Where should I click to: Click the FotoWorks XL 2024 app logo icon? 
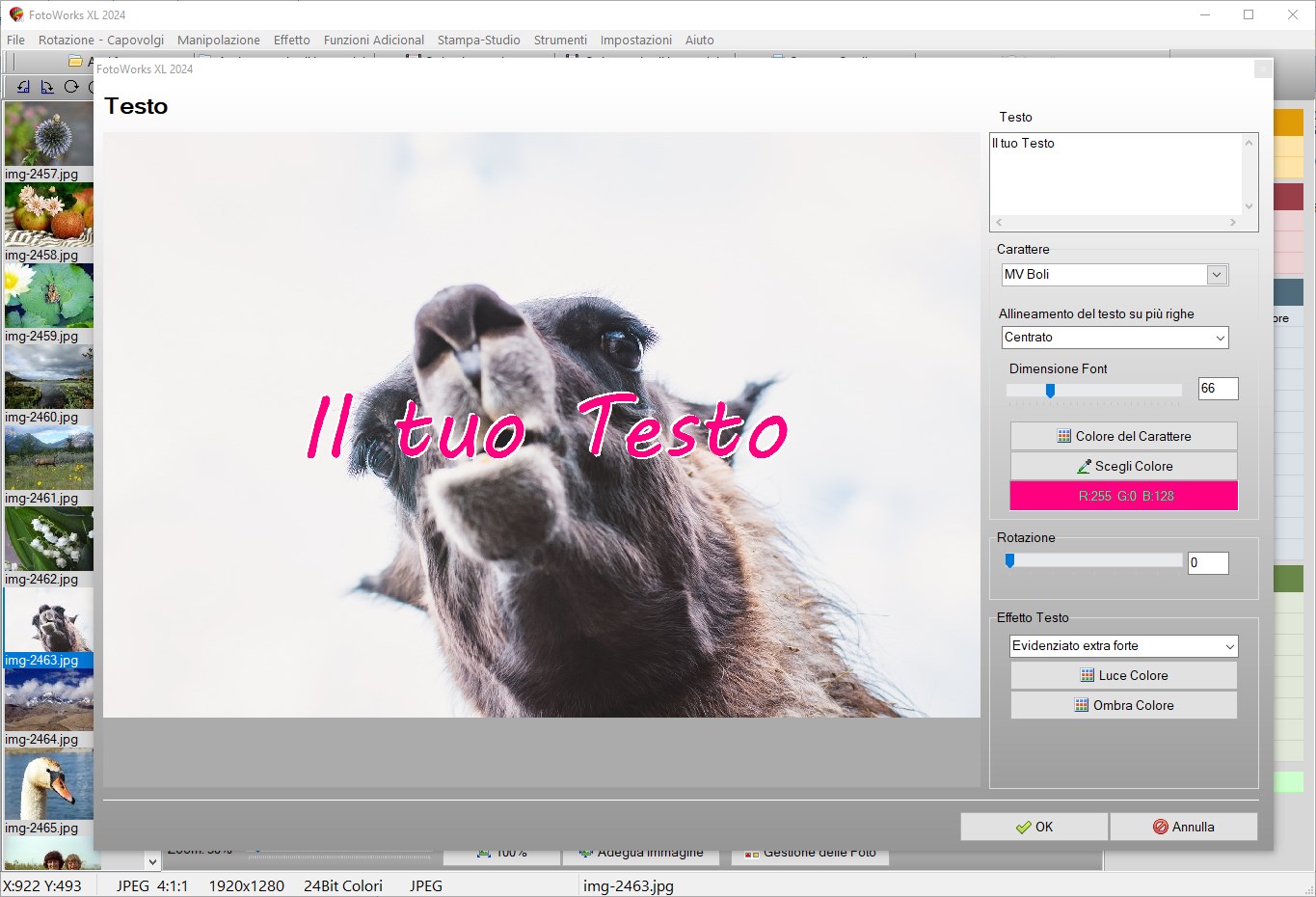tap(15, 14)
